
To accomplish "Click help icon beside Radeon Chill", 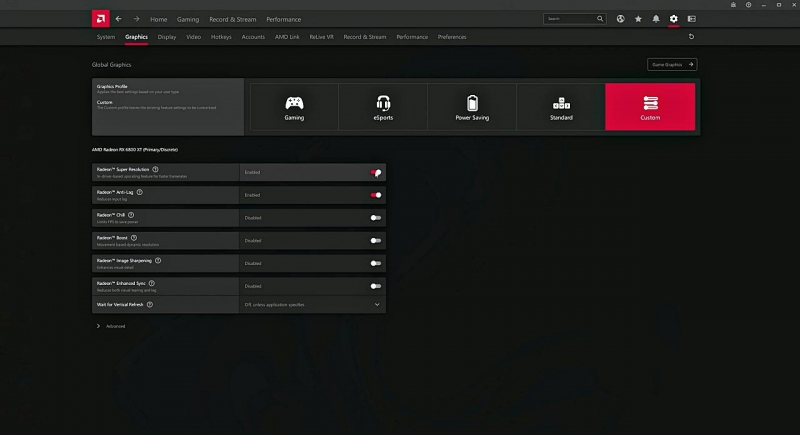I will pyautogui.click(x=128, y=214).
